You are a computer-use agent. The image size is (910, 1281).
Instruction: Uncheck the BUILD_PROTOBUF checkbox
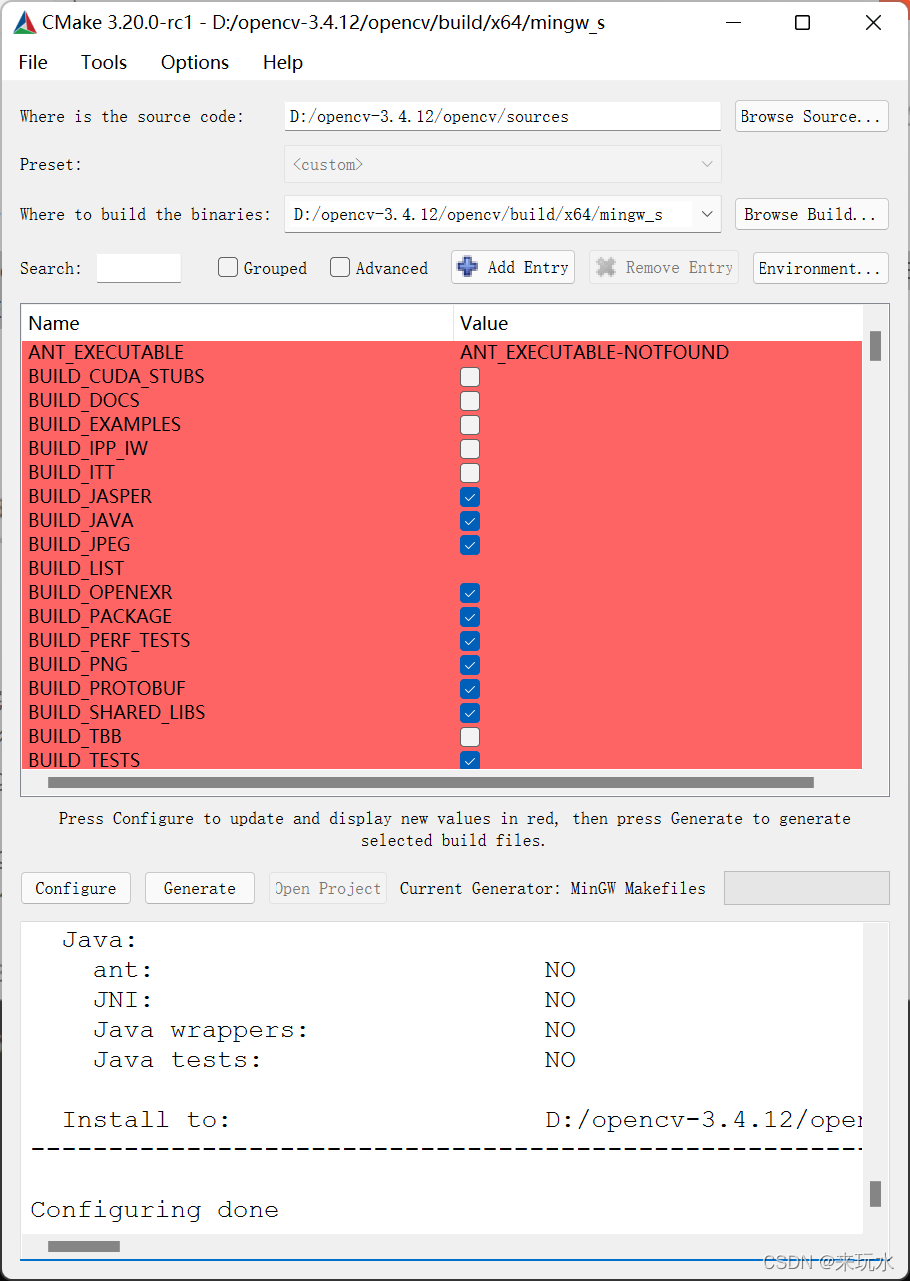click(x=470, y=689)
